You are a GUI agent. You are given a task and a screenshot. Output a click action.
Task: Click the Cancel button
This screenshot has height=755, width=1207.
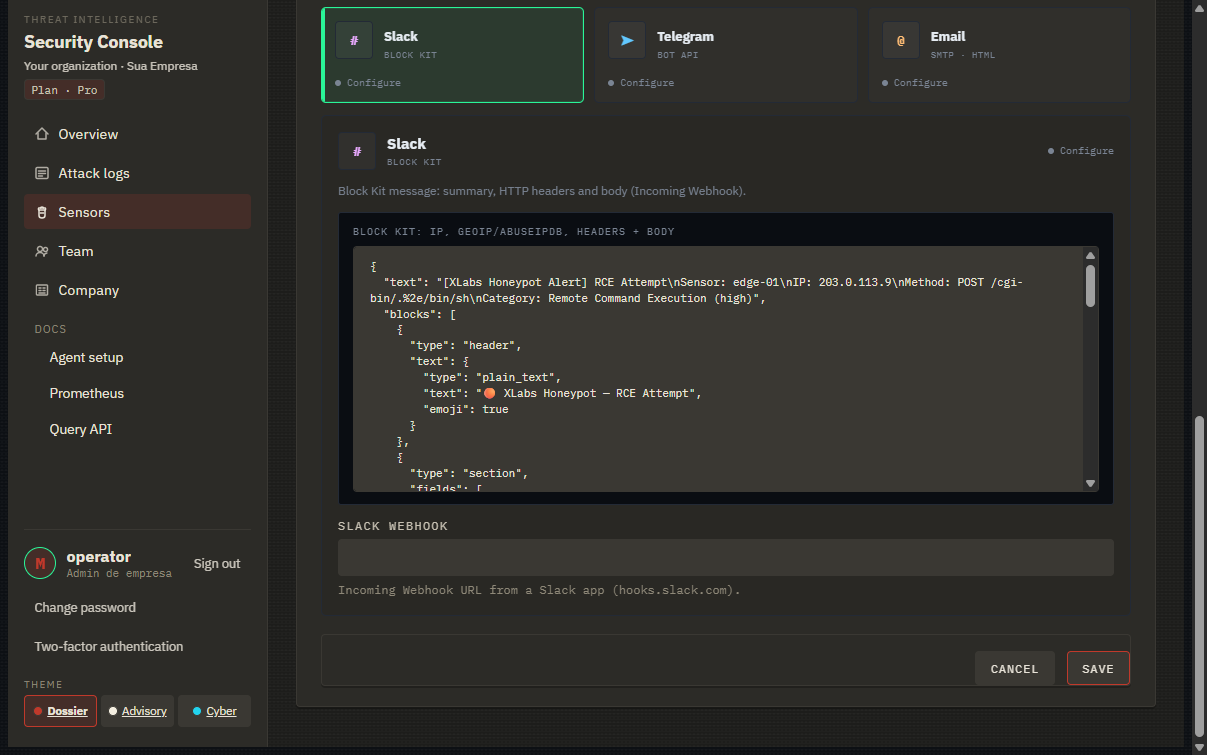[1014, 669]
